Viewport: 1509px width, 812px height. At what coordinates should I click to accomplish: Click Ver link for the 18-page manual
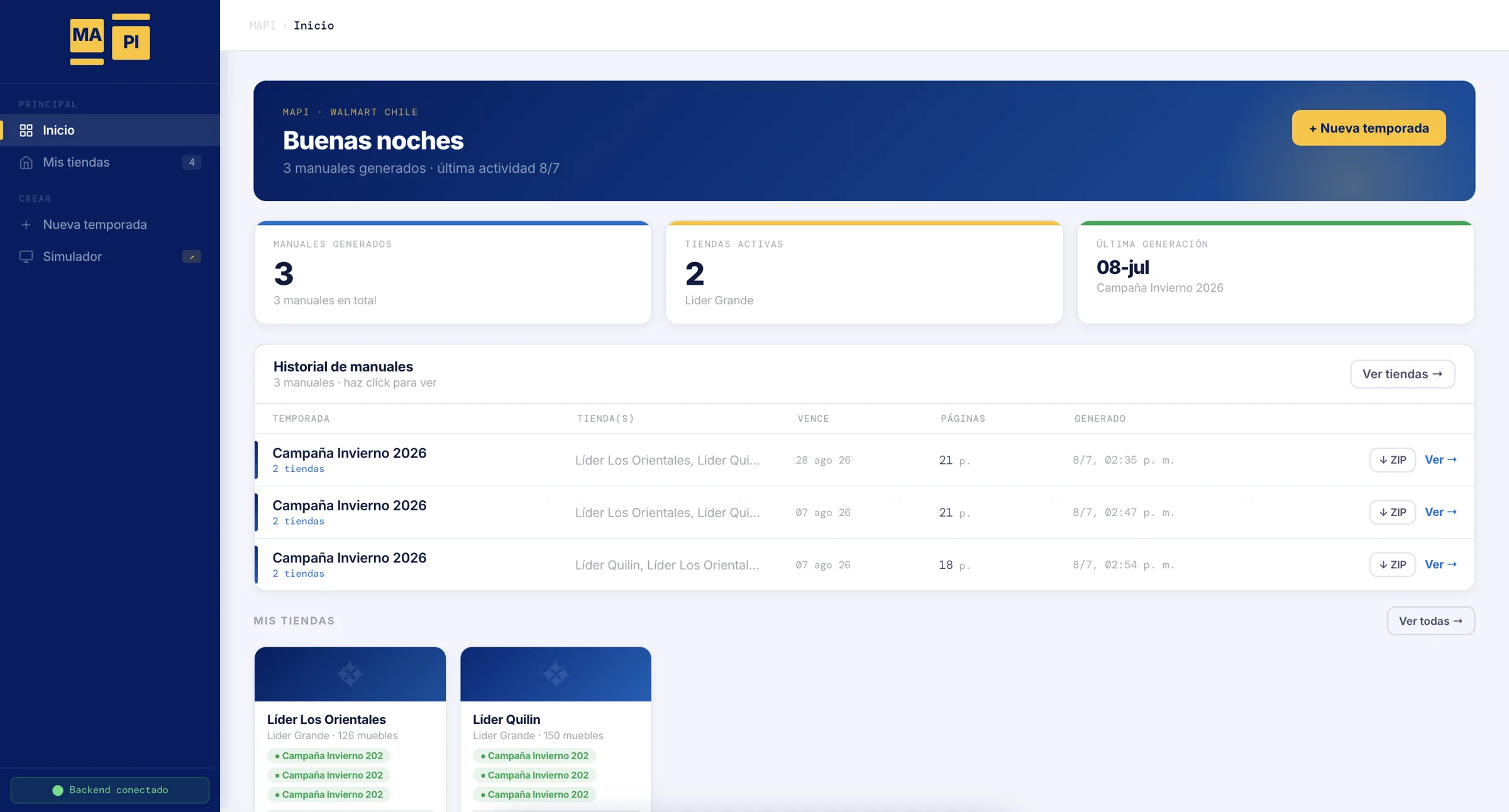click(1440, 564)
